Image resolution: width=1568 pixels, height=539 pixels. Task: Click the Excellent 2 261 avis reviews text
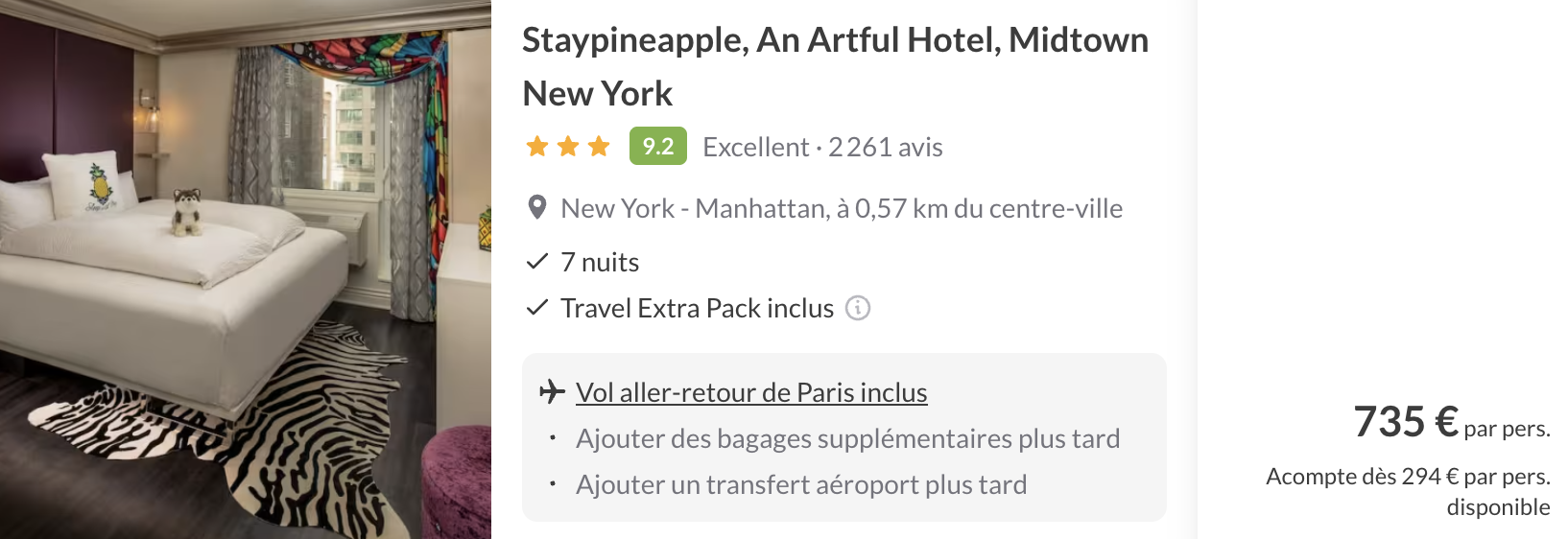pyautogui.click(x=822, y=147)
